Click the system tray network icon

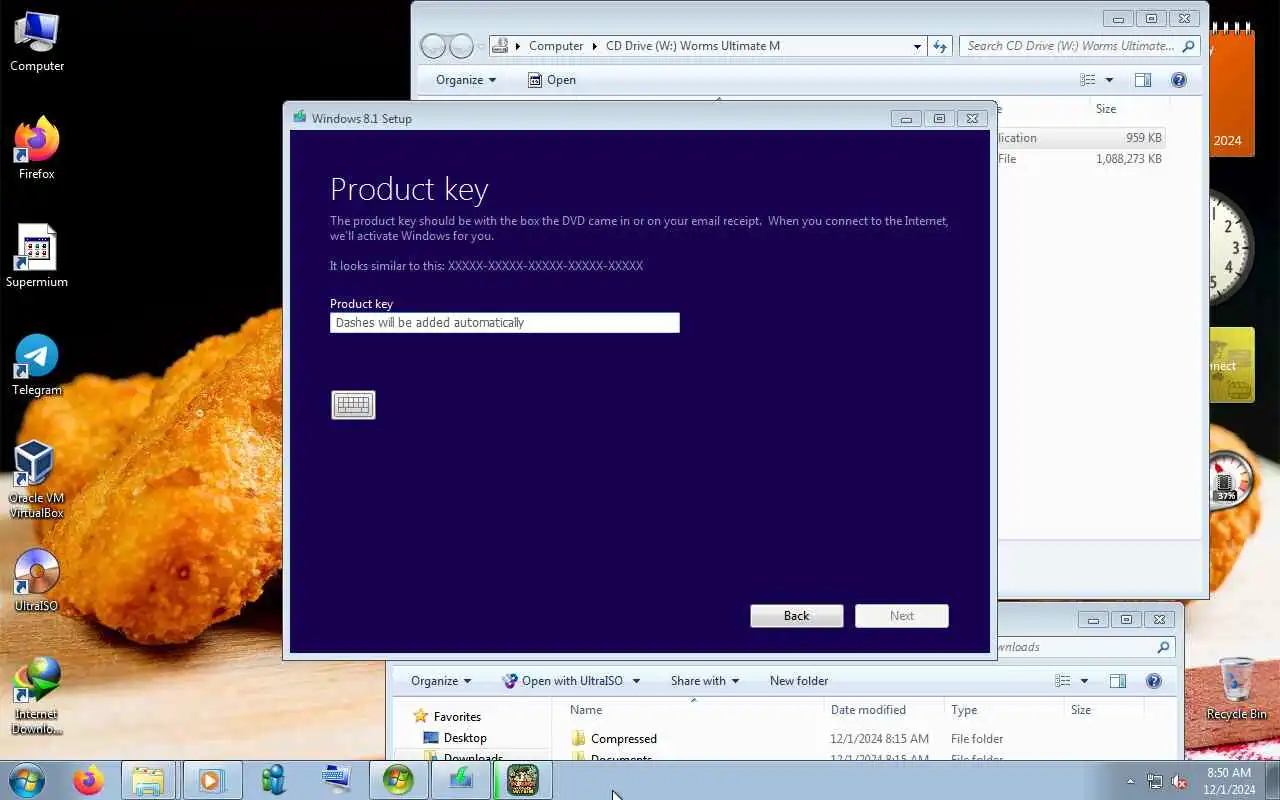[1155, 781]
